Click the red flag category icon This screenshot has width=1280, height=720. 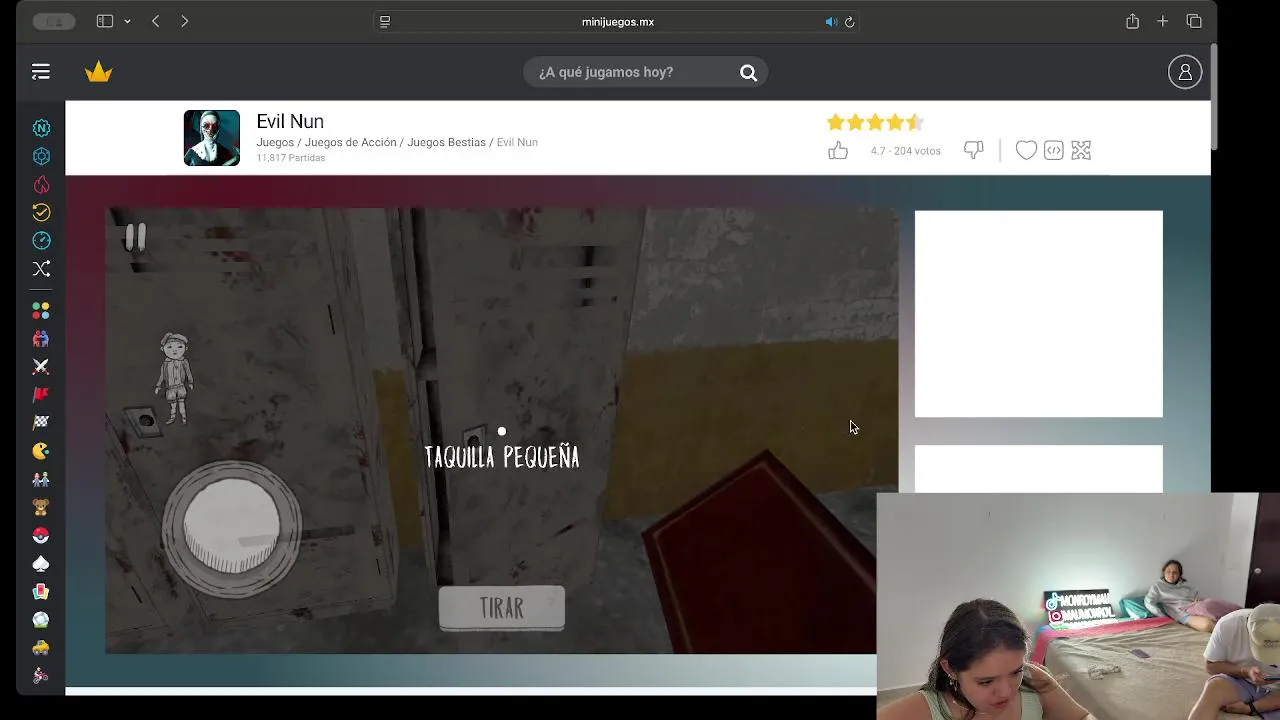click(41, 395)
